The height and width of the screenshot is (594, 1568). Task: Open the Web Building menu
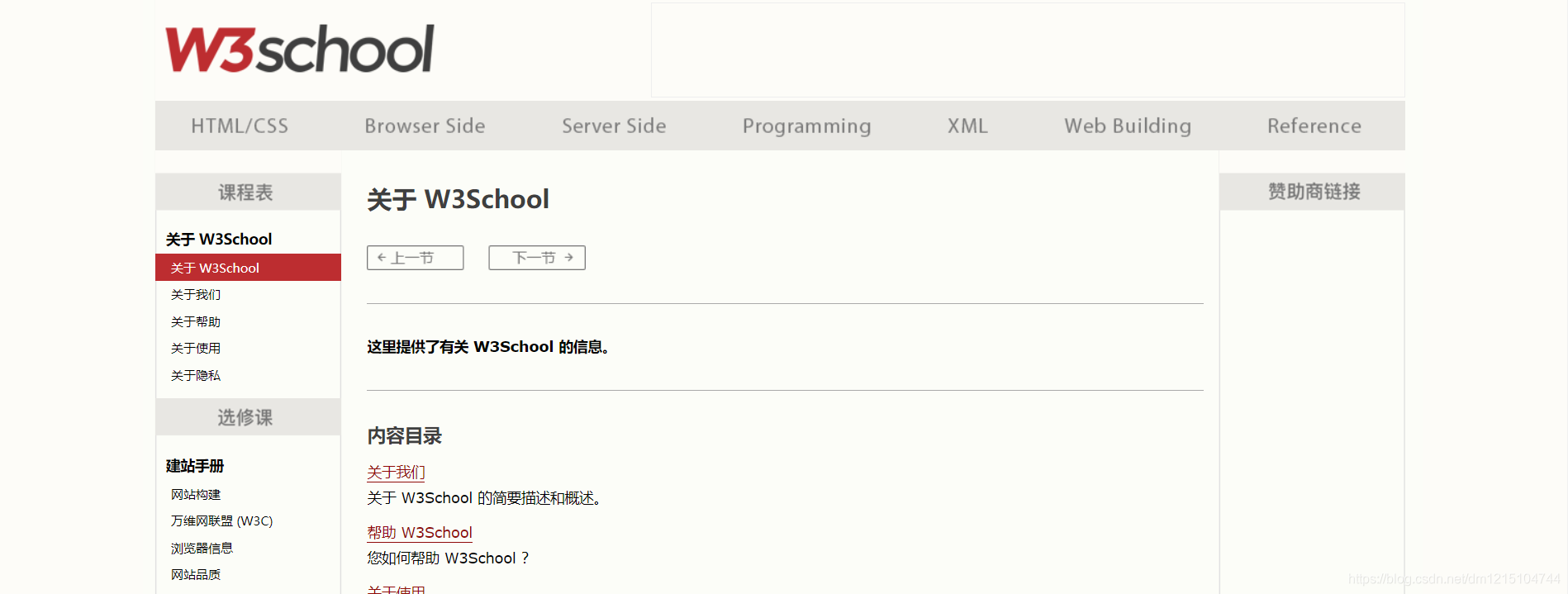(x=1128, y=126)
